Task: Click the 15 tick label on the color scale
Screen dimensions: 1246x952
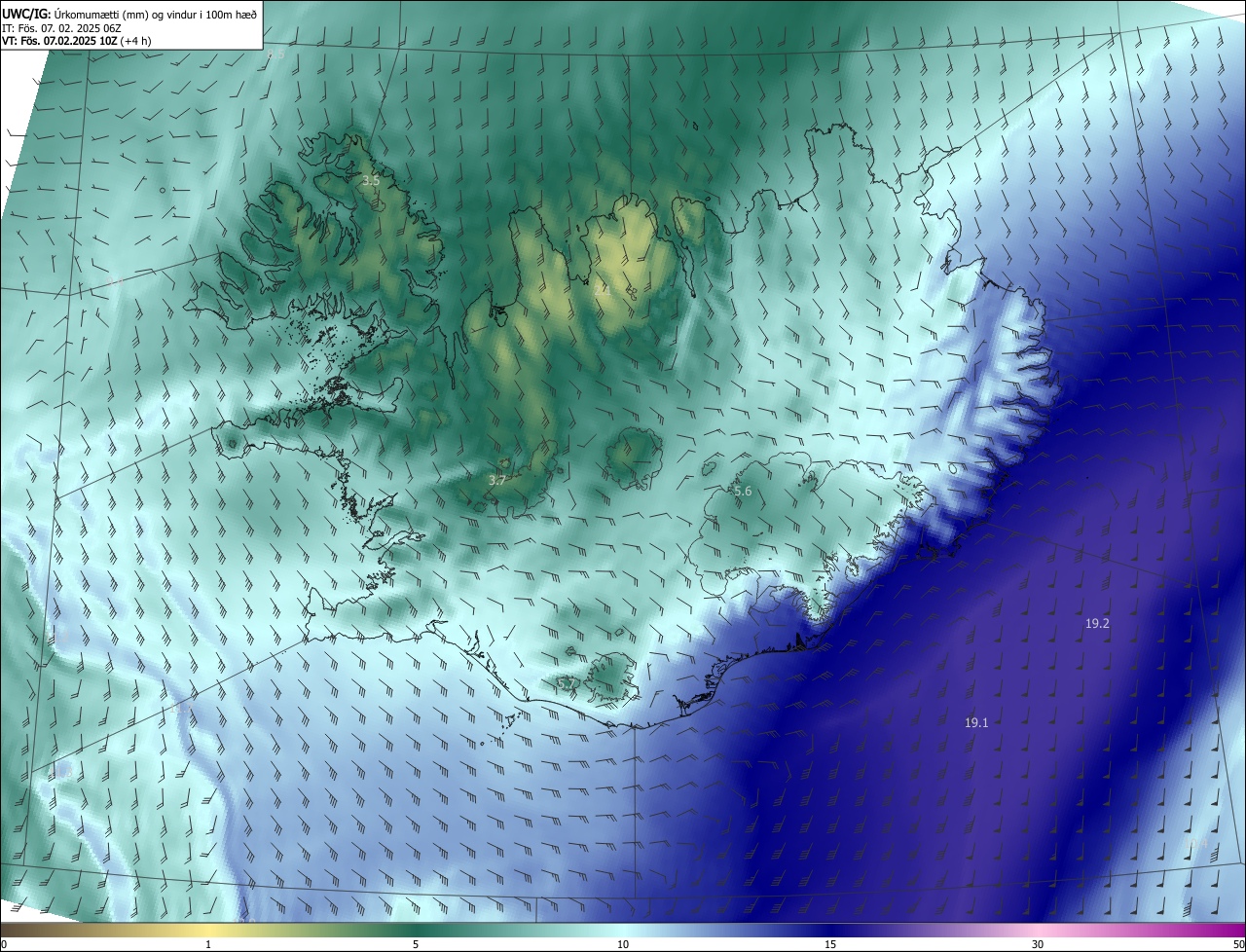Action: (x=830, y=944)
